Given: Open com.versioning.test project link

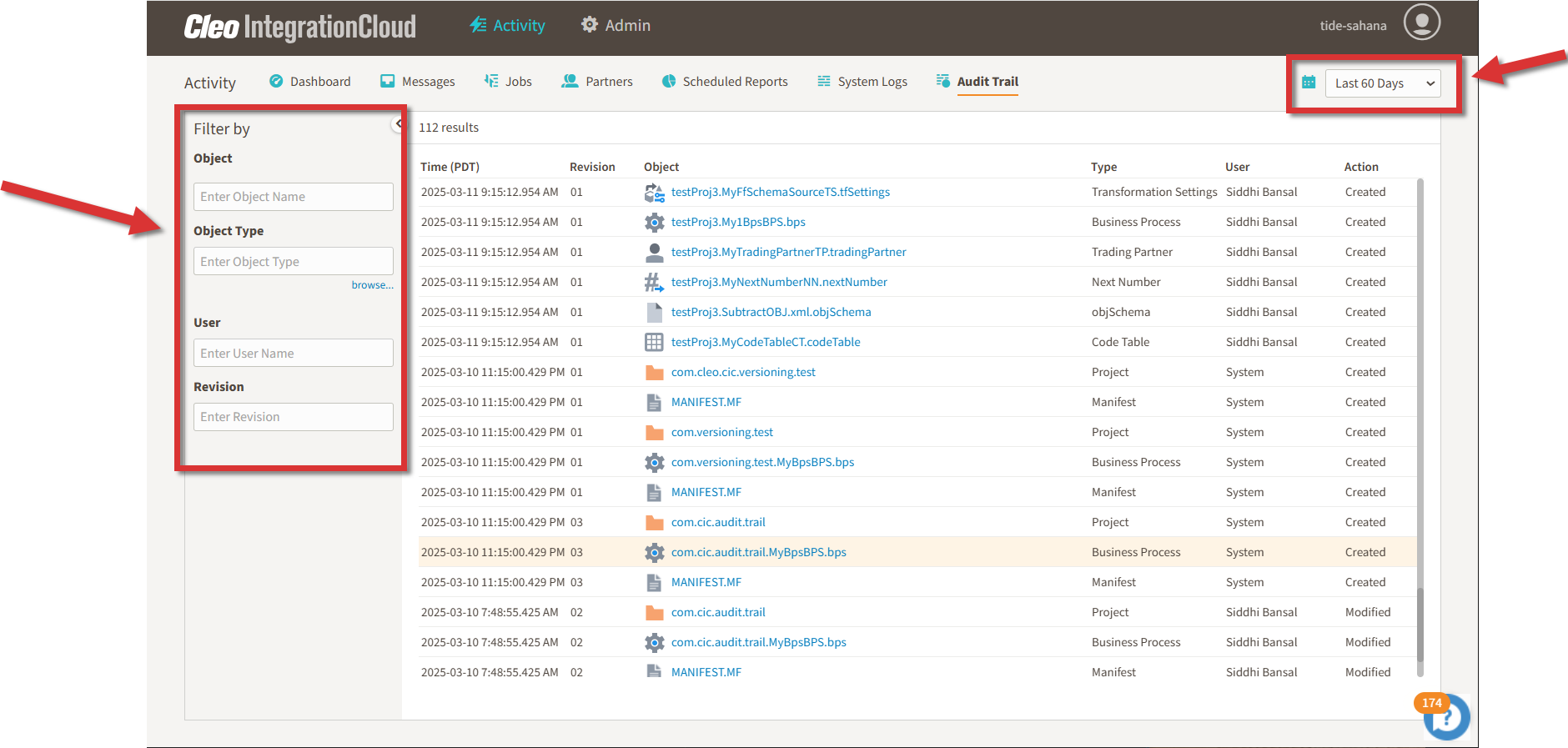Looking at the screenshot, I should [x=722, y=432].
